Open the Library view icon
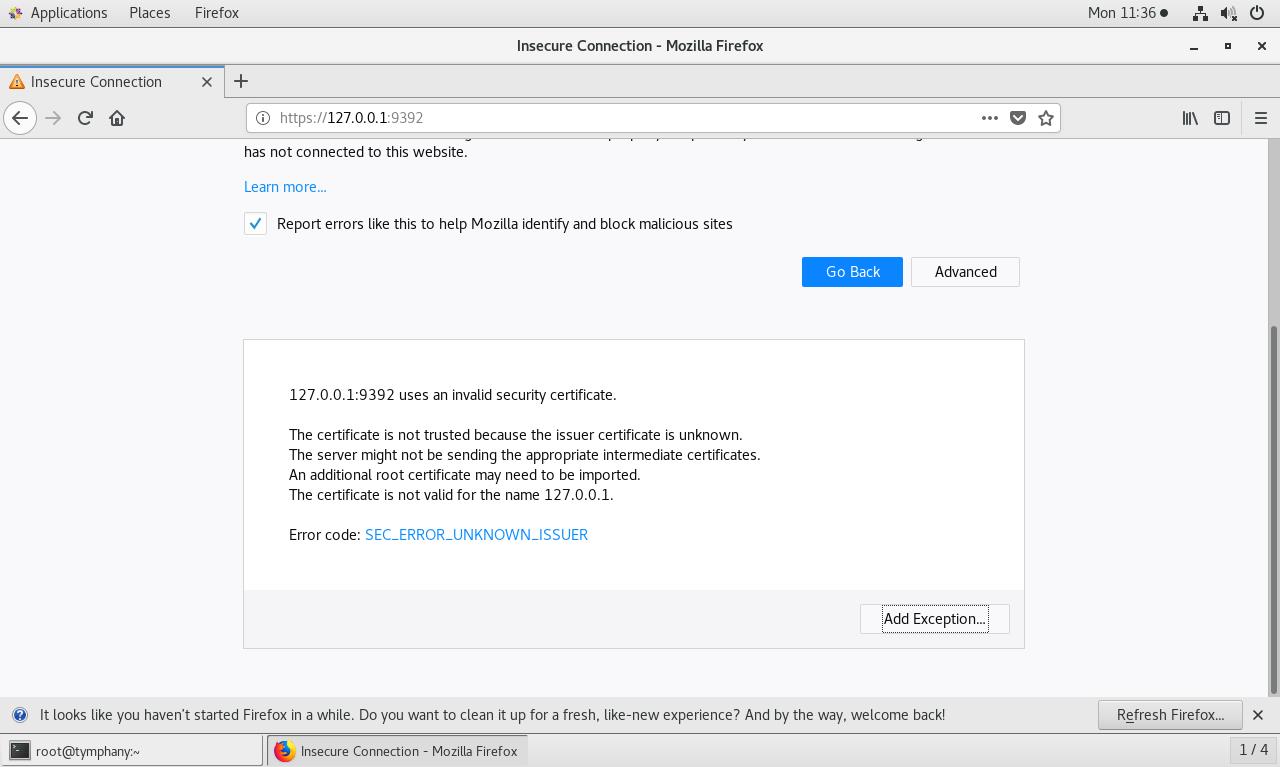Image resolution: width=1280 pixels, height=767 pixels. [1190, 118]
